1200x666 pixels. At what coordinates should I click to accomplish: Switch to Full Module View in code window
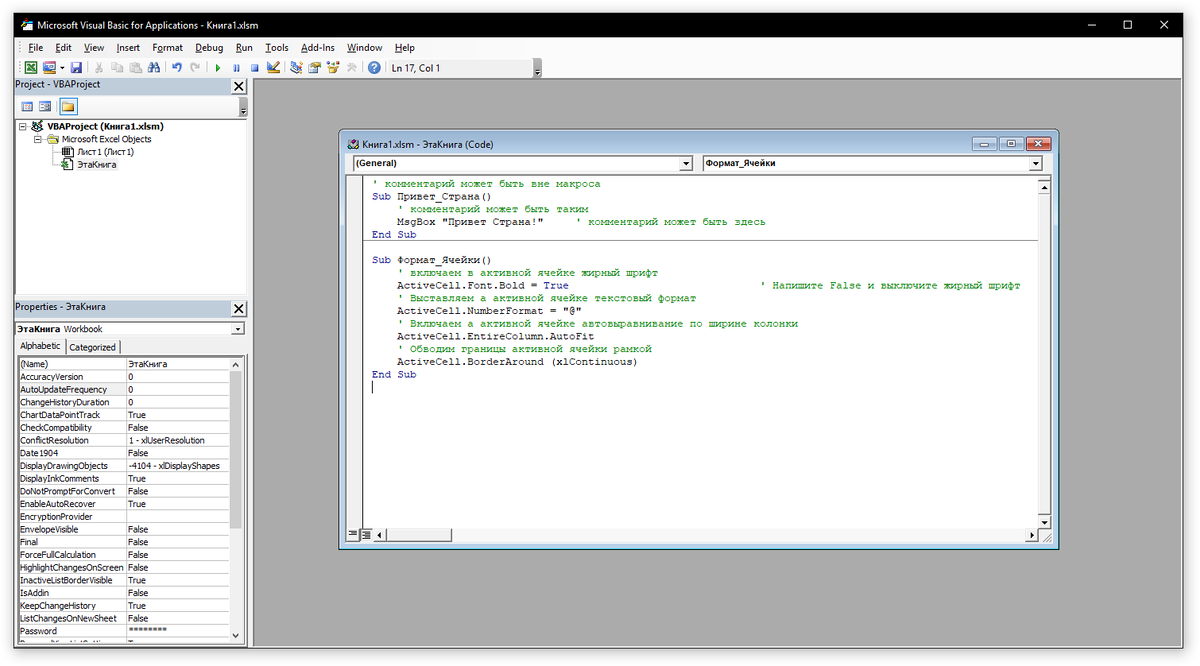(x=366, y=535)
